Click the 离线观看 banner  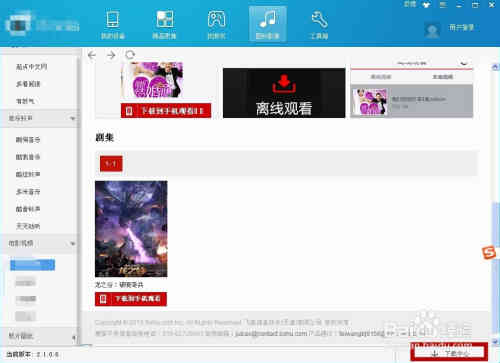[284, 93]
